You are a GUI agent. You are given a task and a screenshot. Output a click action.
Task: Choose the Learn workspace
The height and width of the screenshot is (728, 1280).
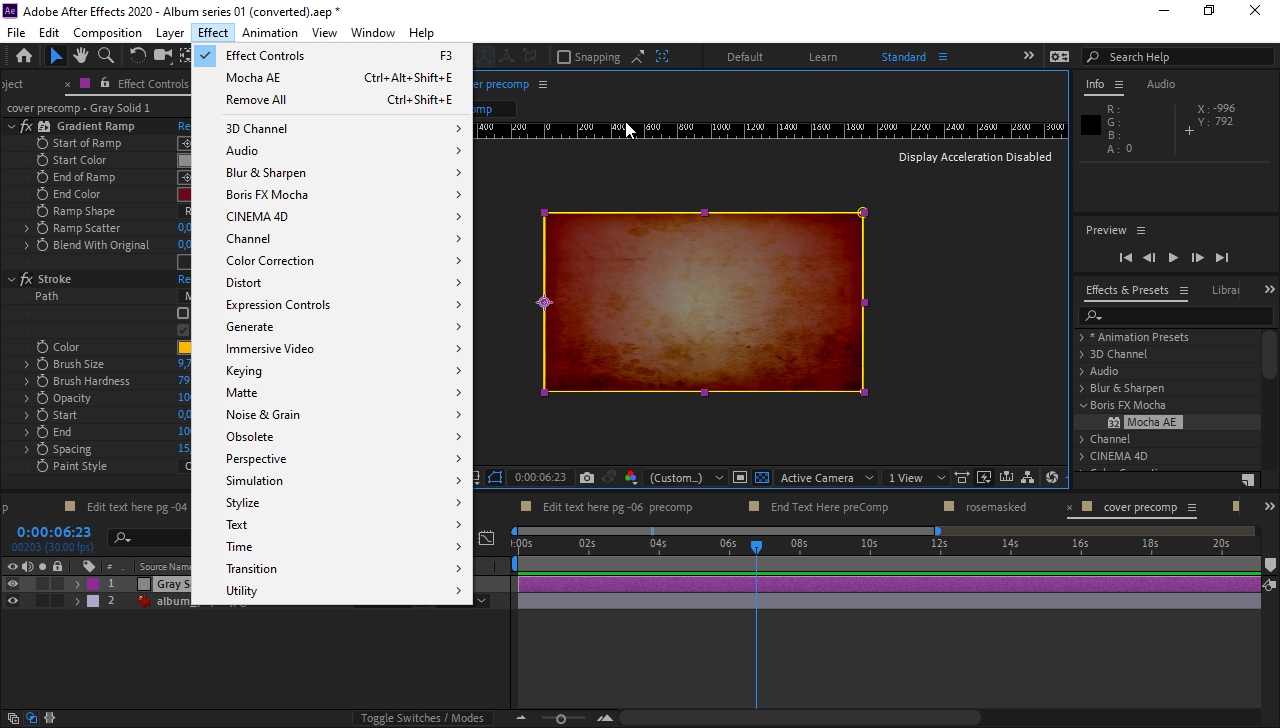coord(822,57)
